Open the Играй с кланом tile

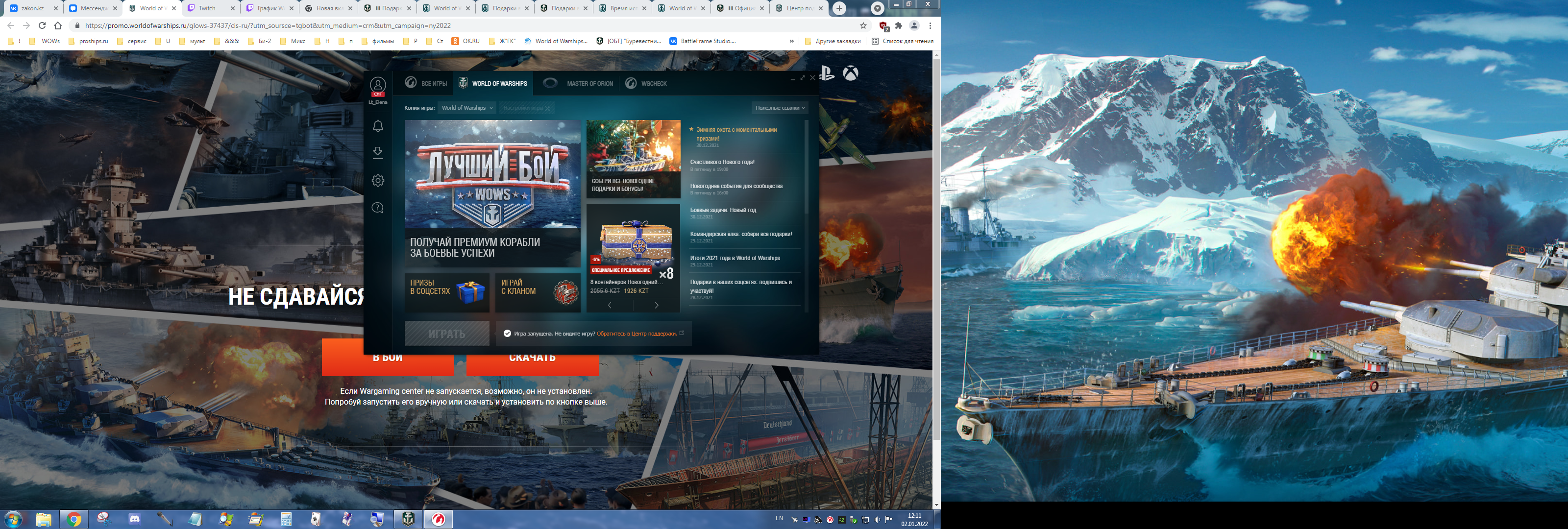click(x=538, y=292)
